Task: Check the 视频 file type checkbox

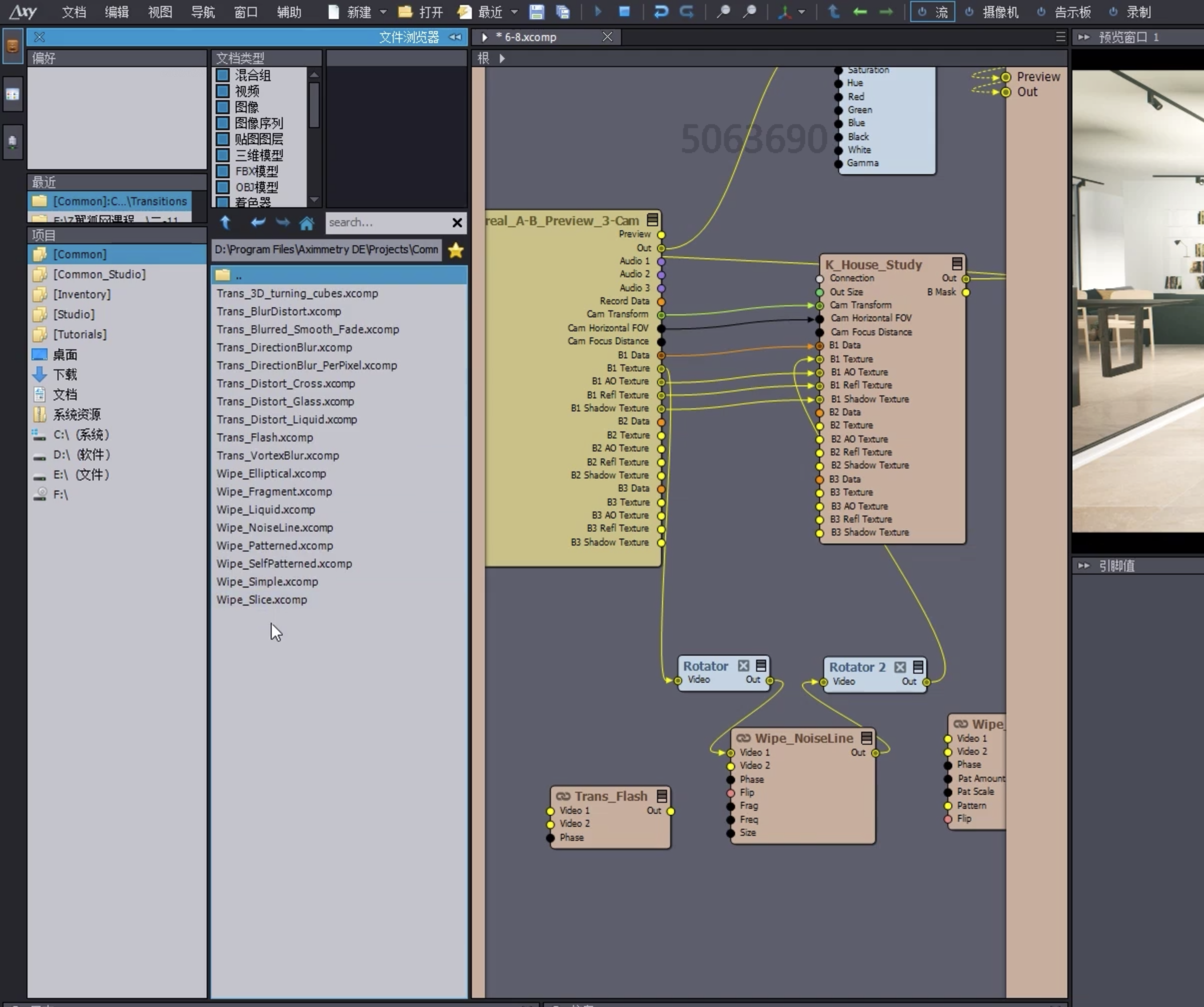Action: (223, 91)
